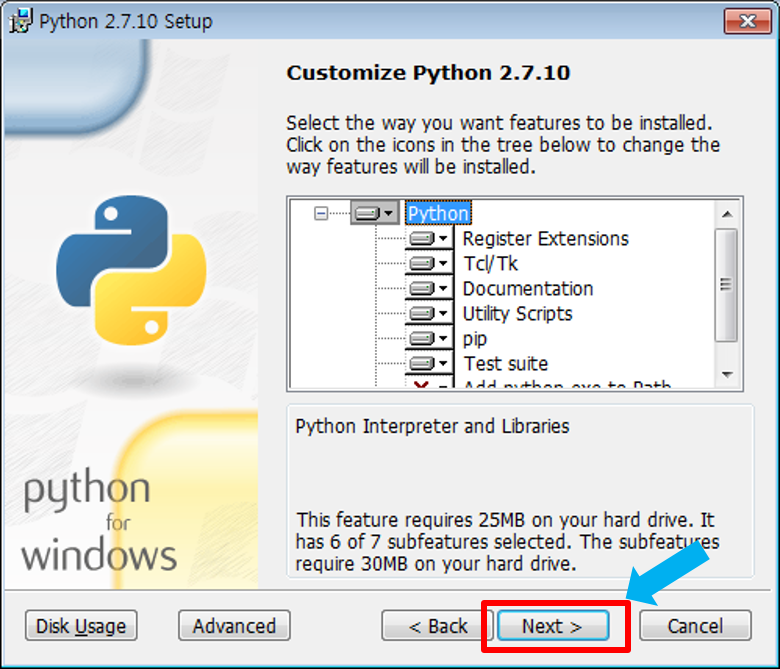Click the Register Extensions drive icon
This screenshot has height=669, width=780.
(428, 239)
